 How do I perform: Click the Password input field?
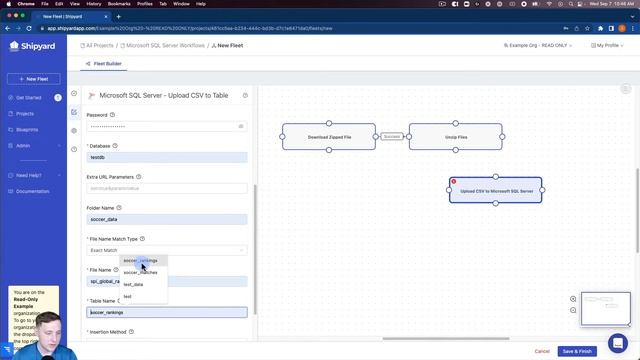point(167,127)
